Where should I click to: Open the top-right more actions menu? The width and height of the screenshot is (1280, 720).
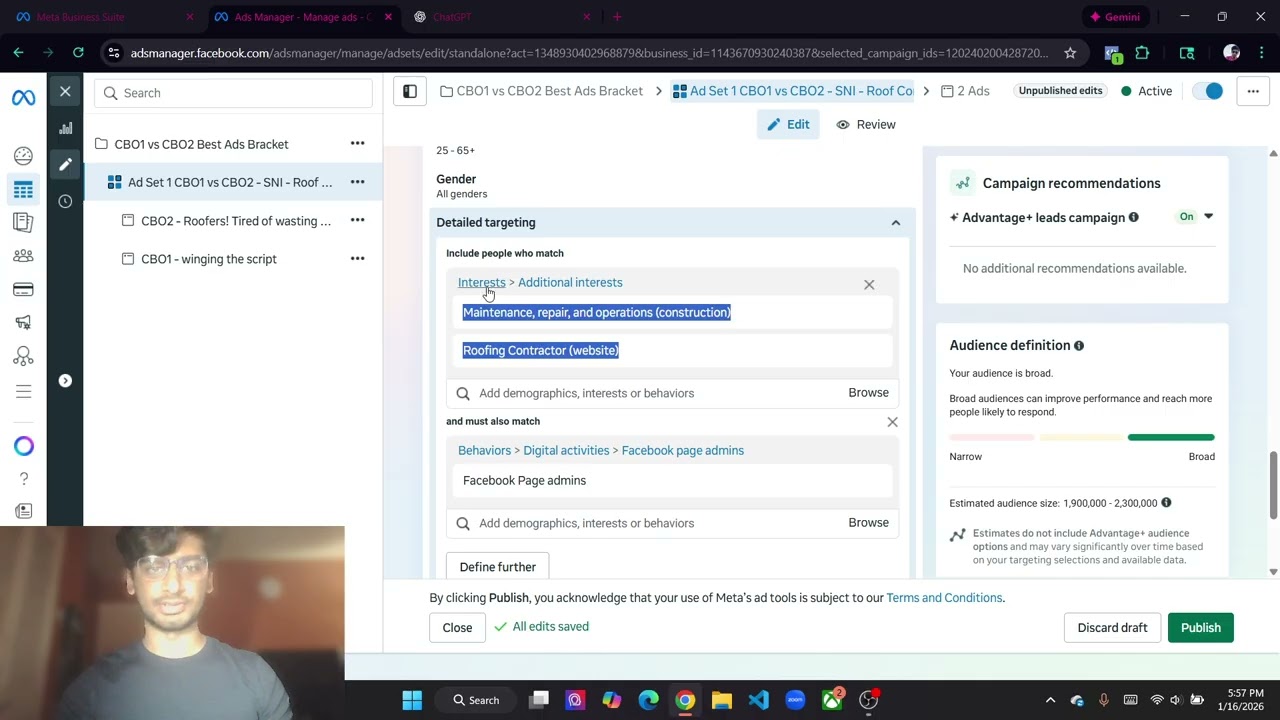click(1253, 91)
